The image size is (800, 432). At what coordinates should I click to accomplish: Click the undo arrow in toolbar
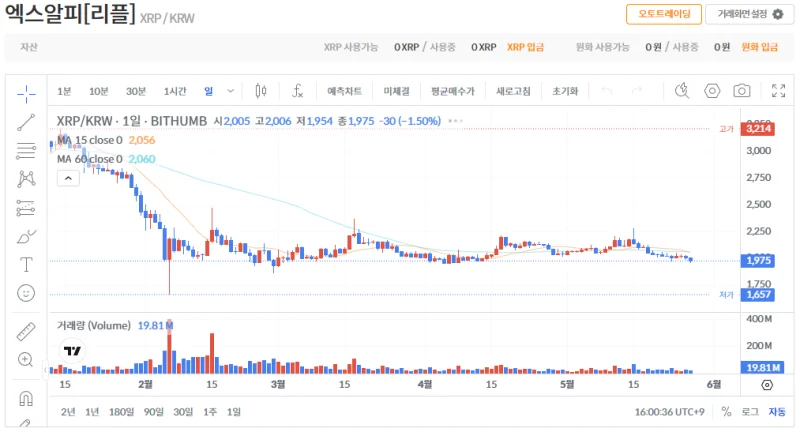click(607, 91)
